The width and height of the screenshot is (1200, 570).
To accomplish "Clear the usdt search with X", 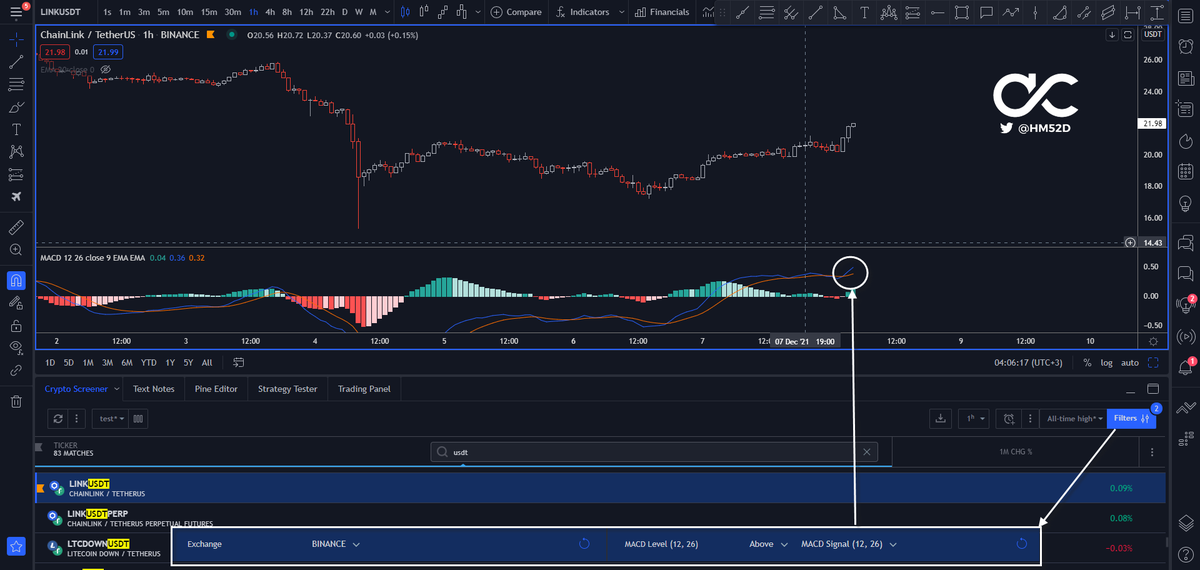I will (x=866, y=452).
